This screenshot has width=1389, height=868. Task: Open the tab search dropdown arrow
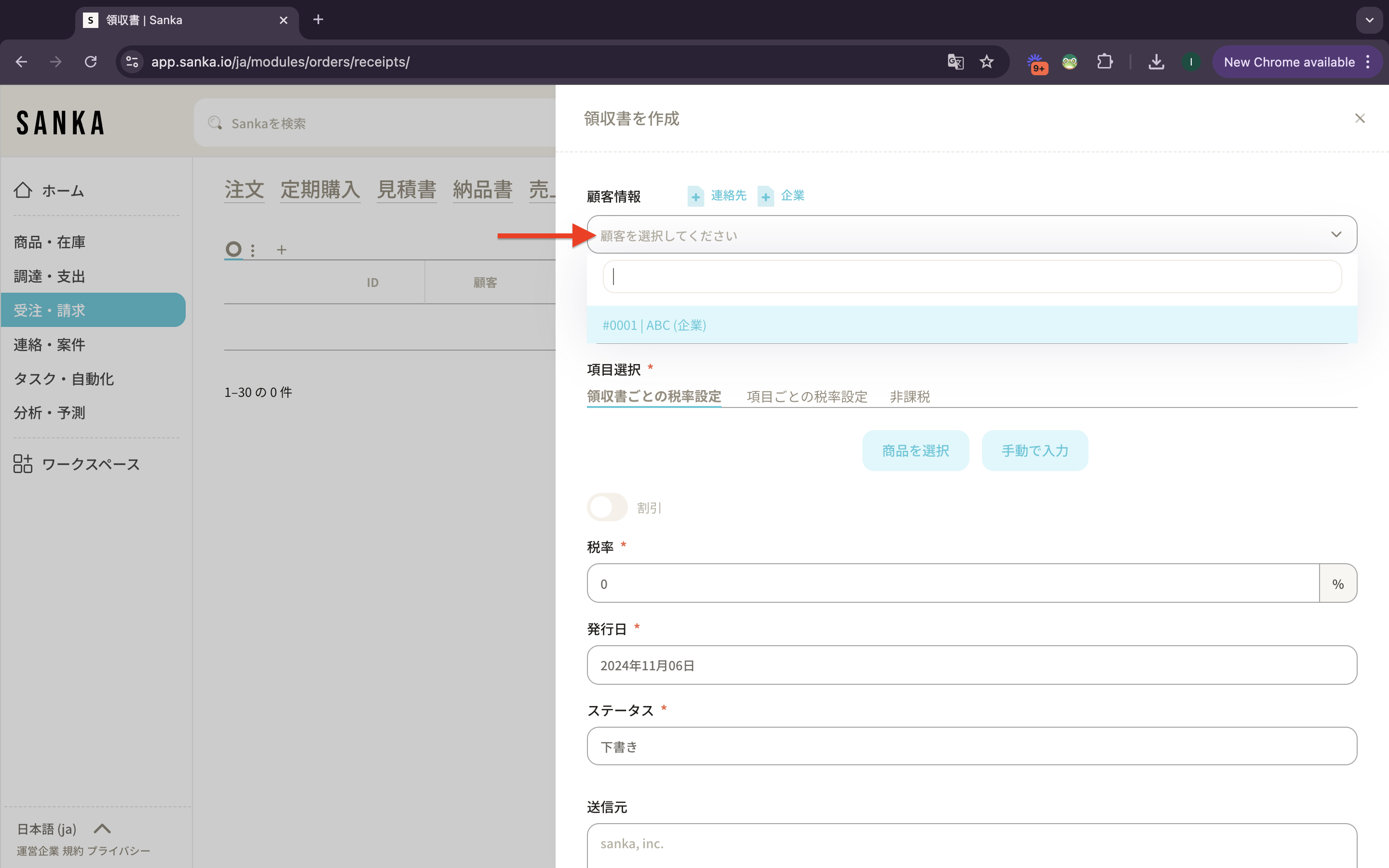tap(1370, 20)
